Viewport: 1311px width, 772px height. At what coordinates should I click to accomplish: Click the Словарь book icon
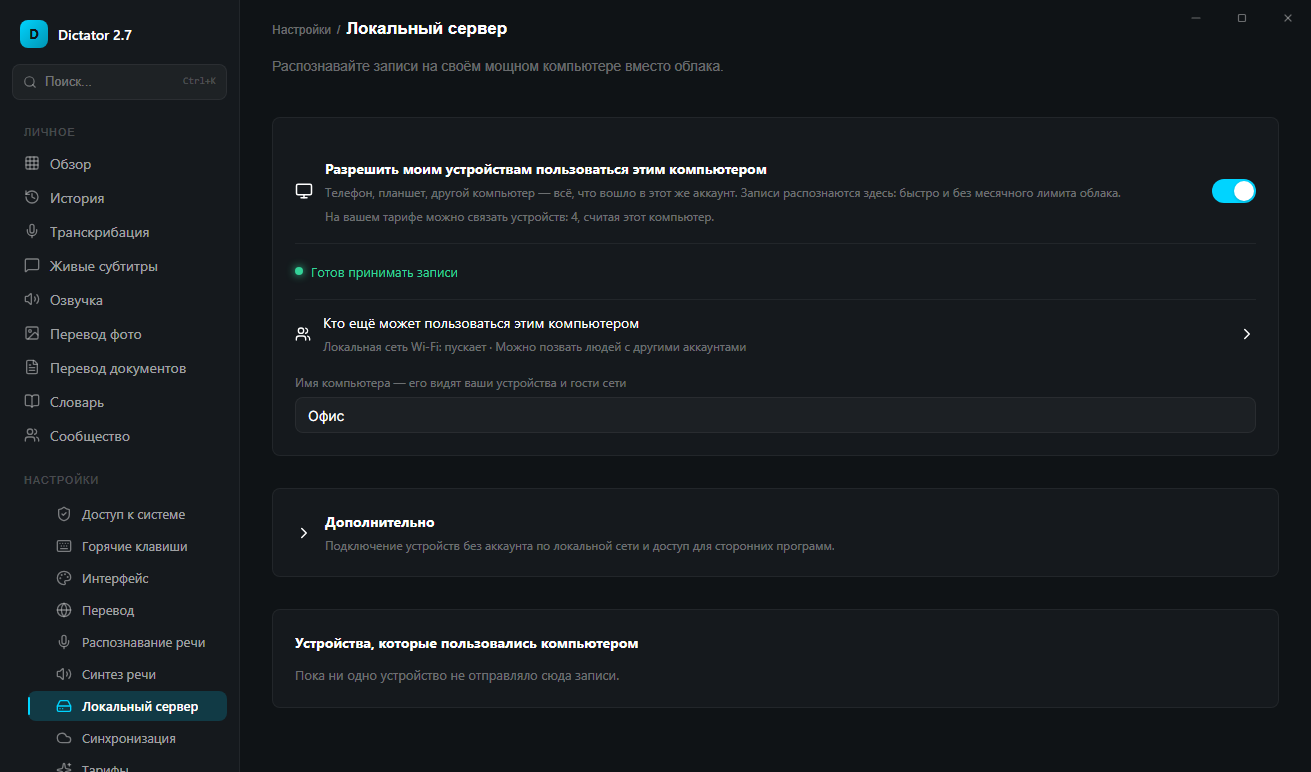coord(32,402)
